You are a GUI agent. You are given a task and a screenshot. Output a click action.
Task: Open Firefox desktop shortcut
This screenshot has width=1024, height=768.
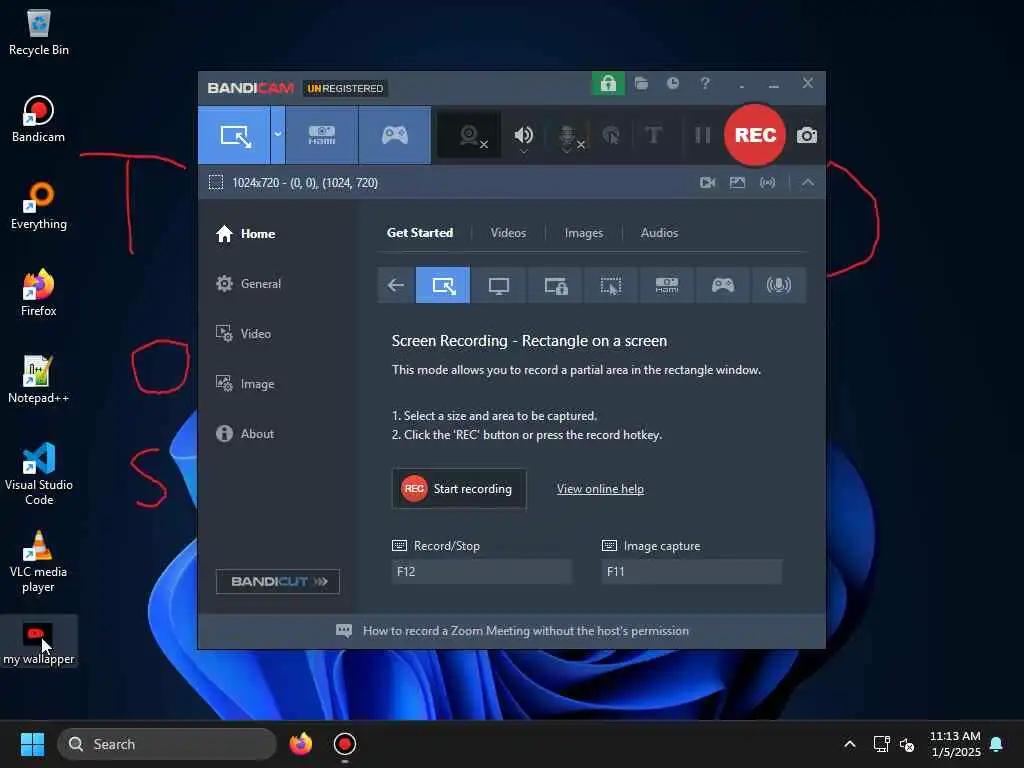pyautogui.click(x=39, y=293)
